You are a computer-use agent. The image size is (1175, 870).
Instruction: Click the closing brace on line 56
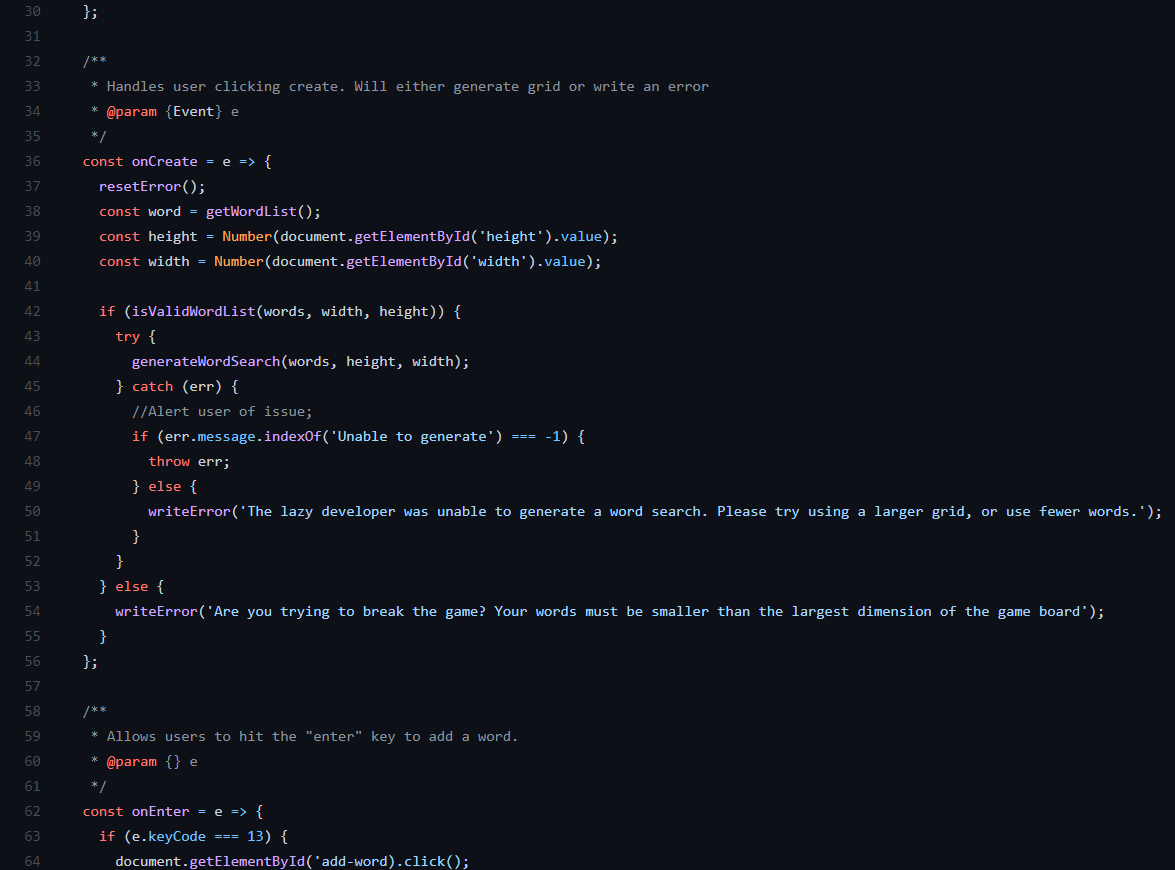(87, 661)
